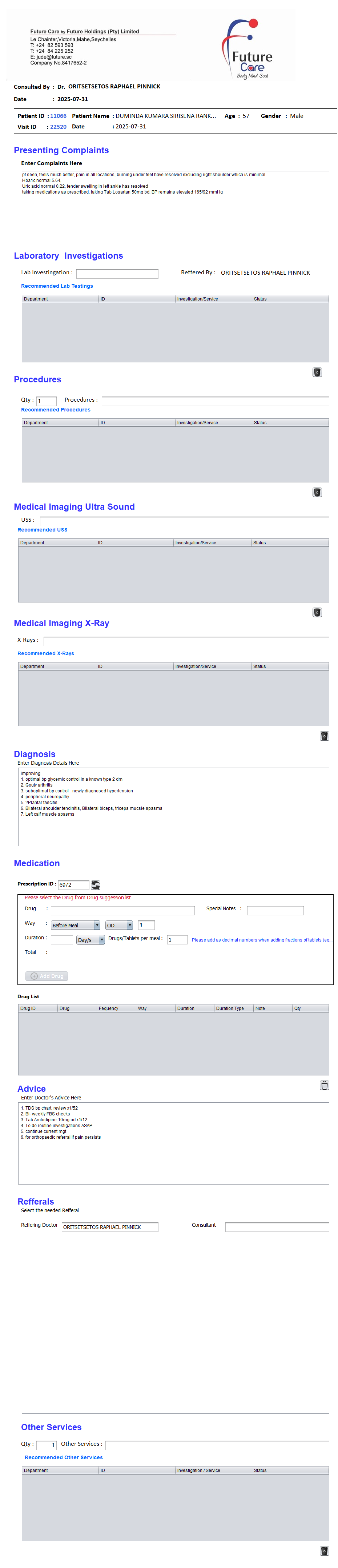Open patient ID 11066 link

tap(59, 116)
